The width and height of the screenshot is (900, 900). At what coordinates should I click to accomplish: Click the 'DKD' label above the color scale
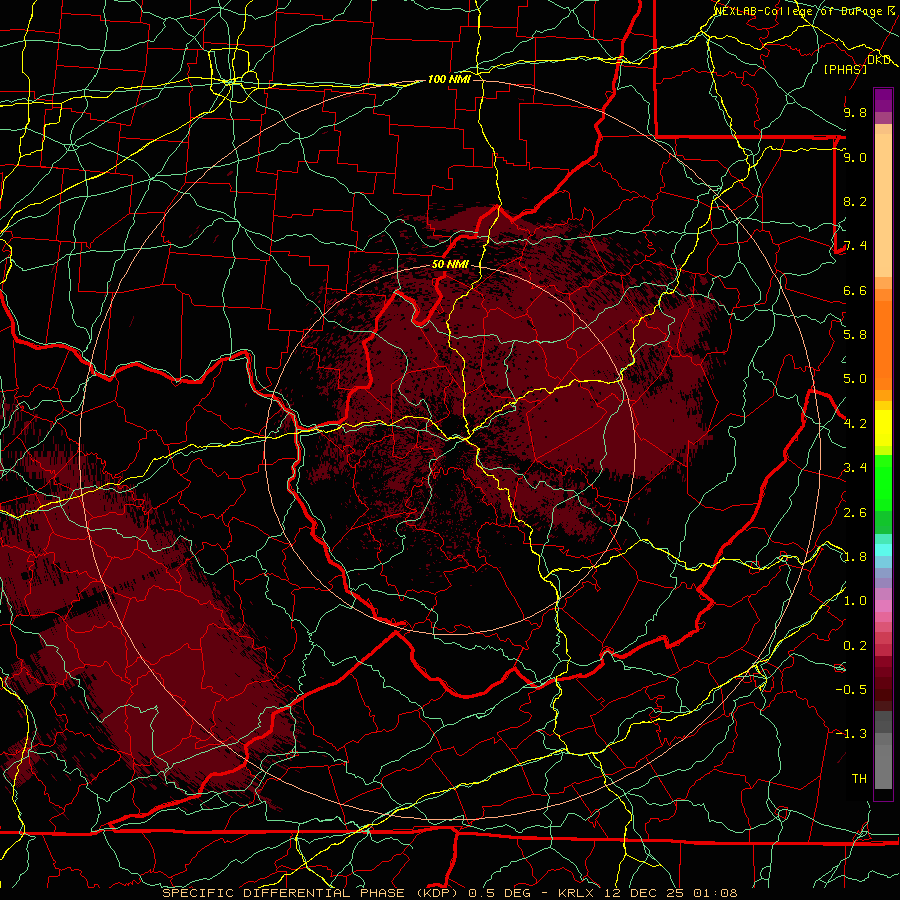tap(879, 60)
